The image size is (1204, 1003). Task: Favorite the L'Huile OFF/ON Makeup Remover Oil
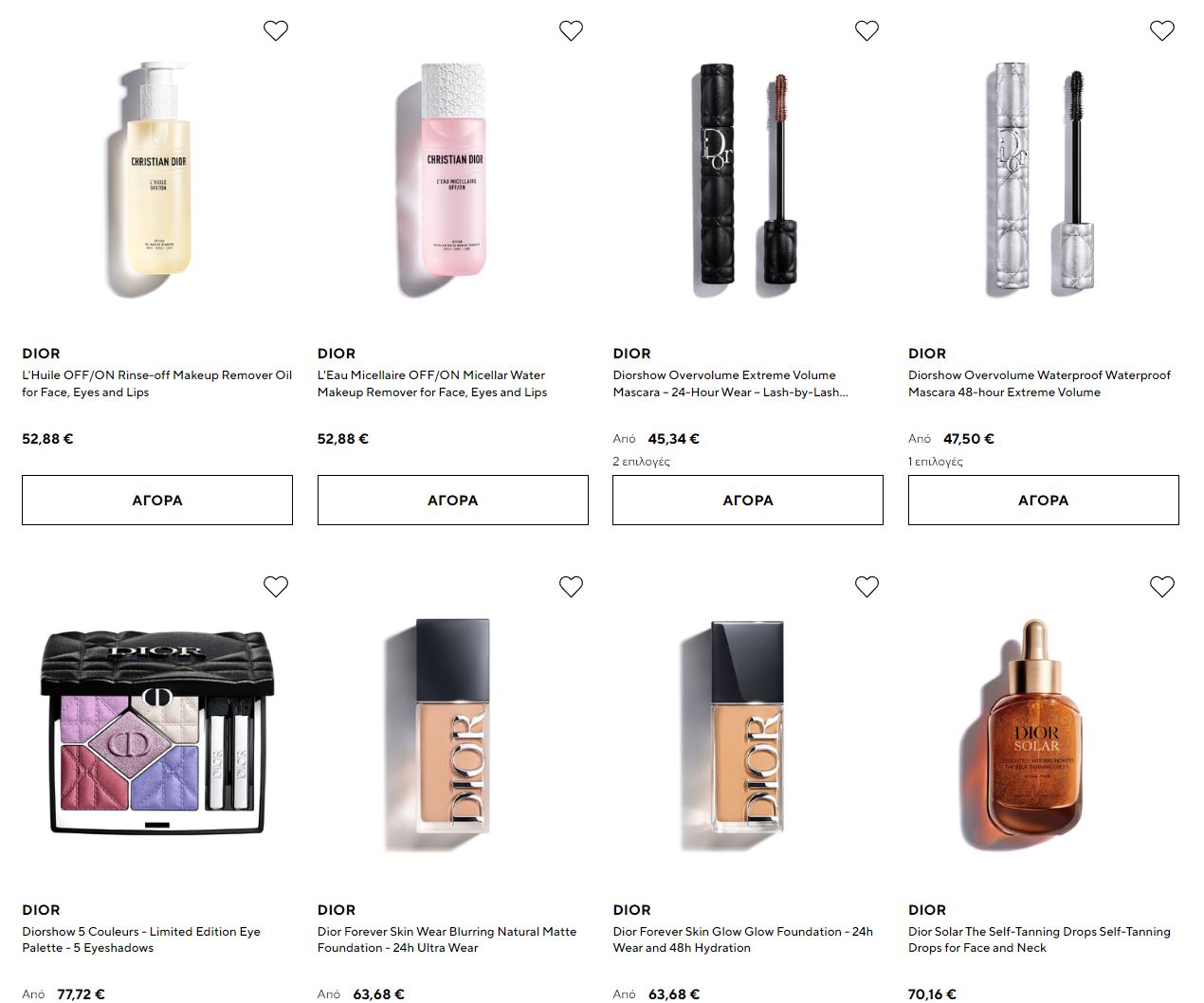pyautogui.click(x=276, y=31)
